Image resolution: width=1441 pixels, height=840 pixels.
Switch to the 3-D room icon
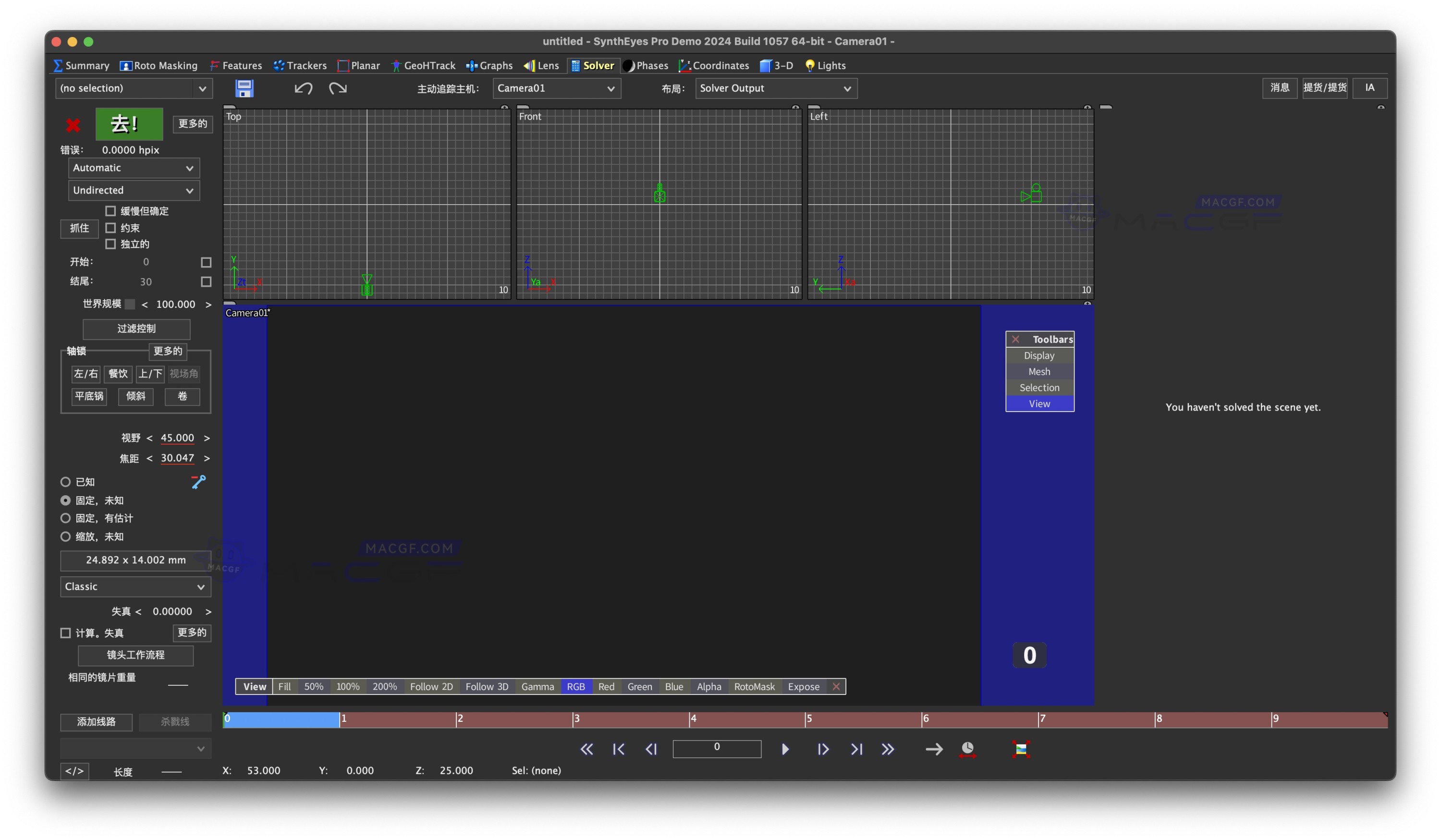pyautogui.click(x=767, y=65)
